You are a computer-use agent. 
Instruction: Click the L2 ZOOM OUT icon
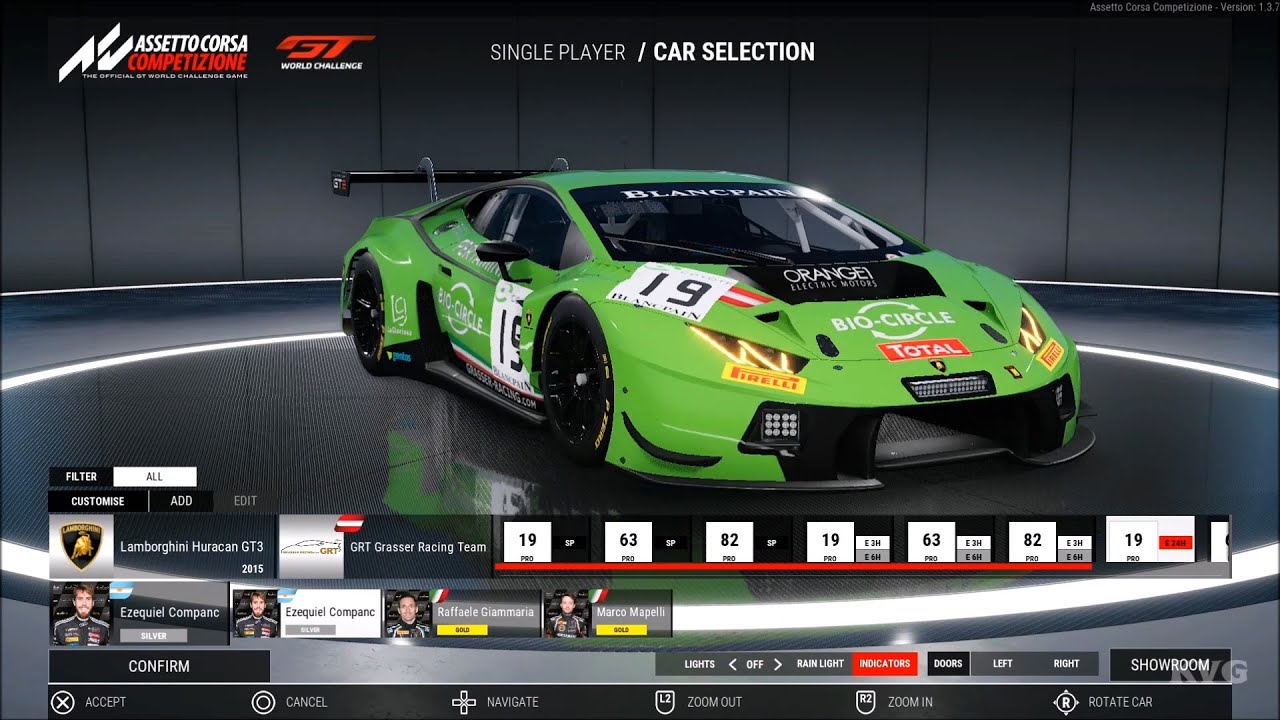[x=665, y=702]
